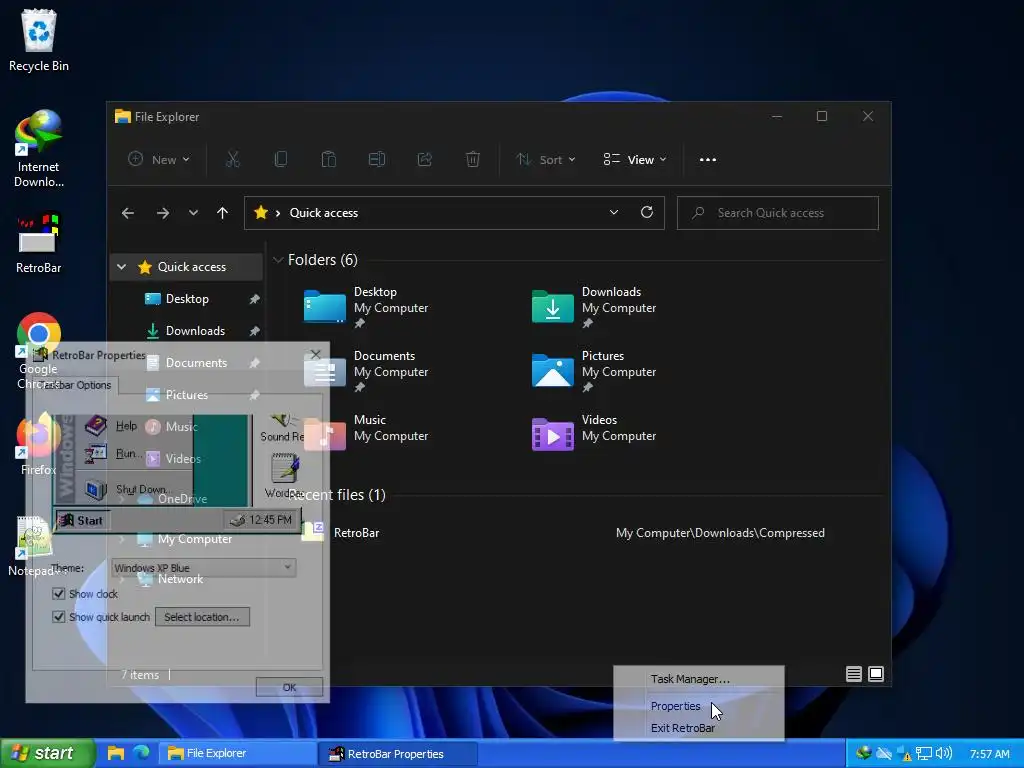Click the Delete trash icon in the toolbar
Viewport: 1024px width, 768px height.
click(x=473, y=159)
